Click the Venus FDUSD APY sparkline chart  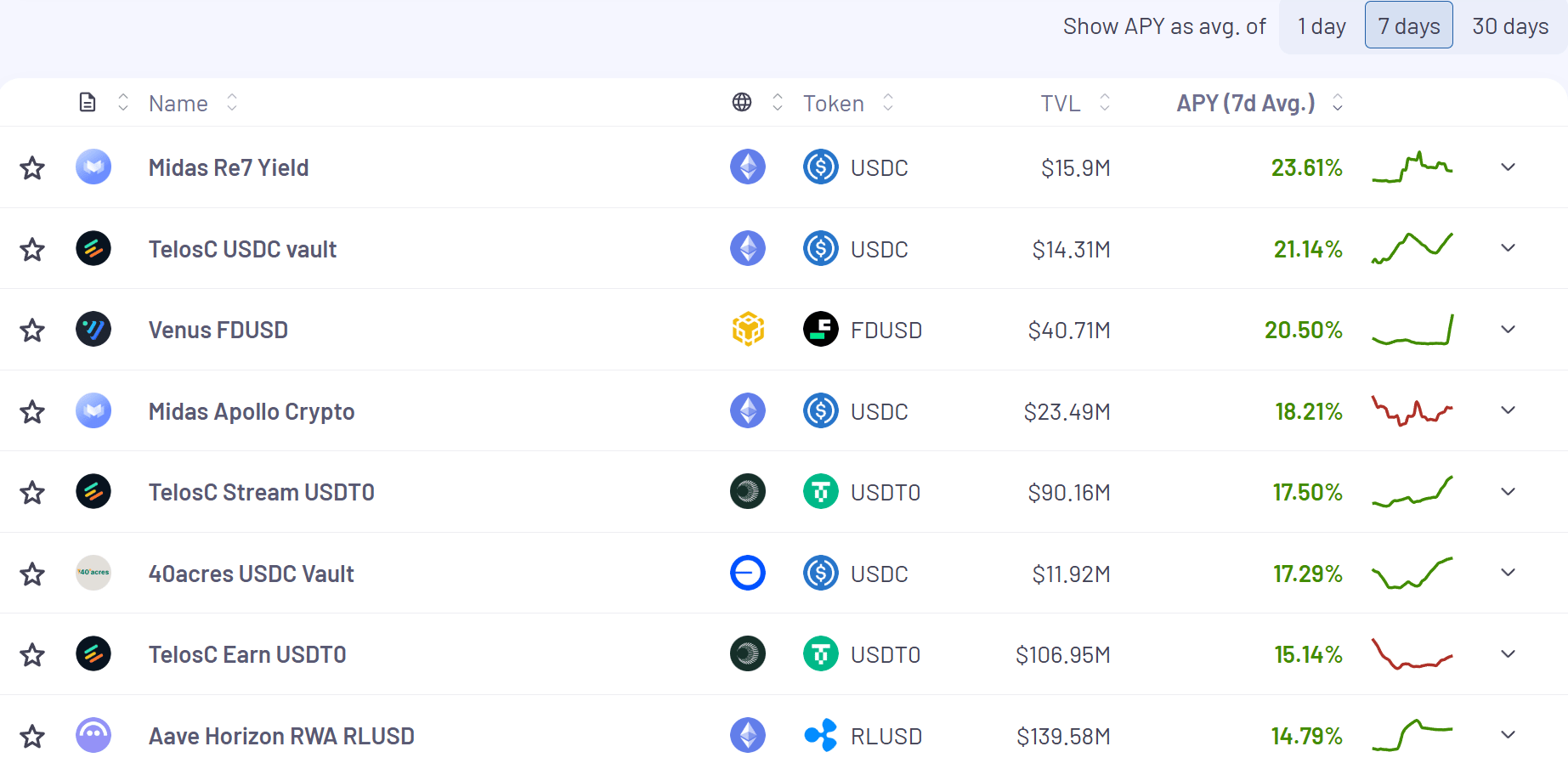1412,330
